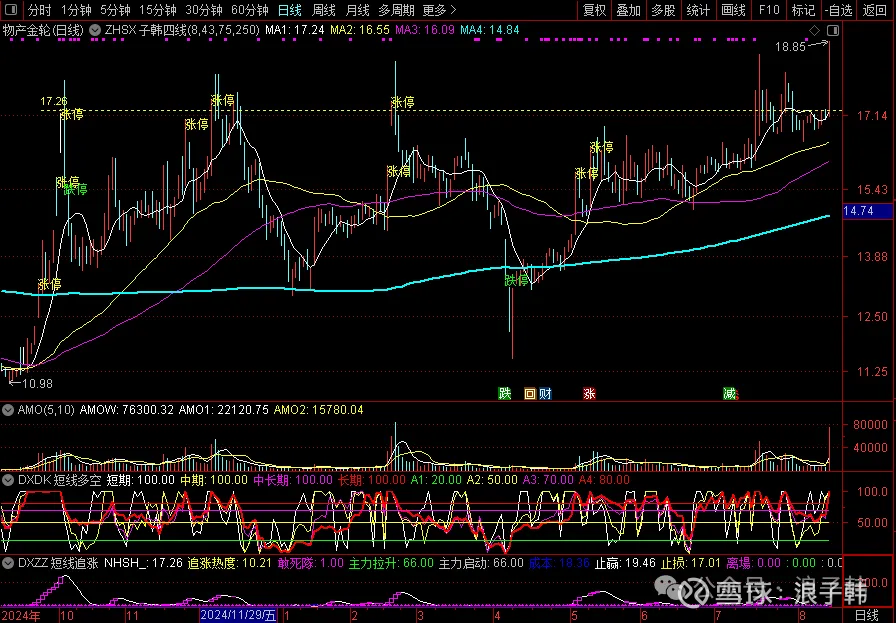Open the ZHSX indicator dropdown arrow
The width and height of the screenshot is (896, 623).
96,30
